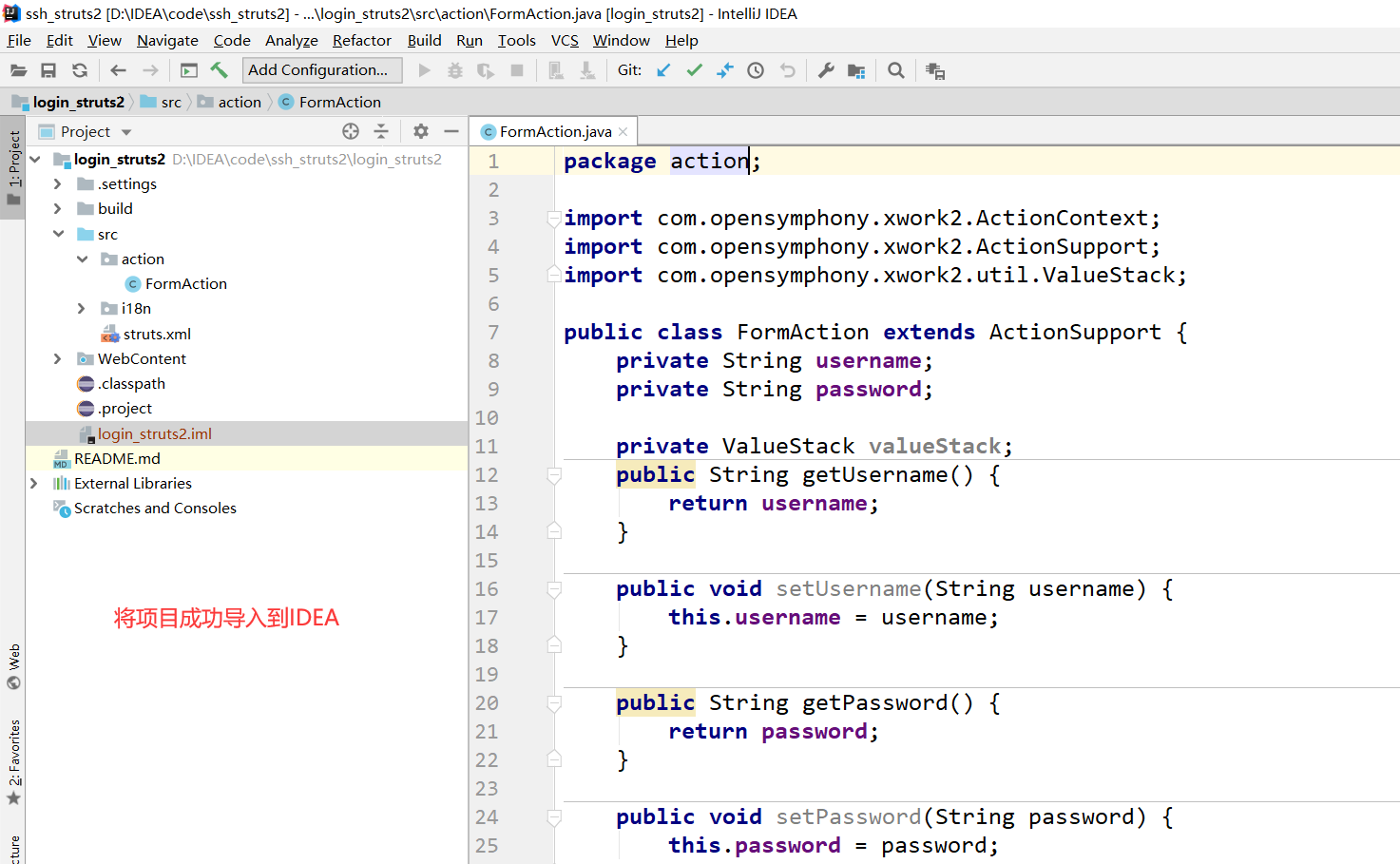The height and width of the screenshot is (864, 1400).
Task: Build project with the green hammer icon
Action: pyautogui.click(x=220, y=70)
